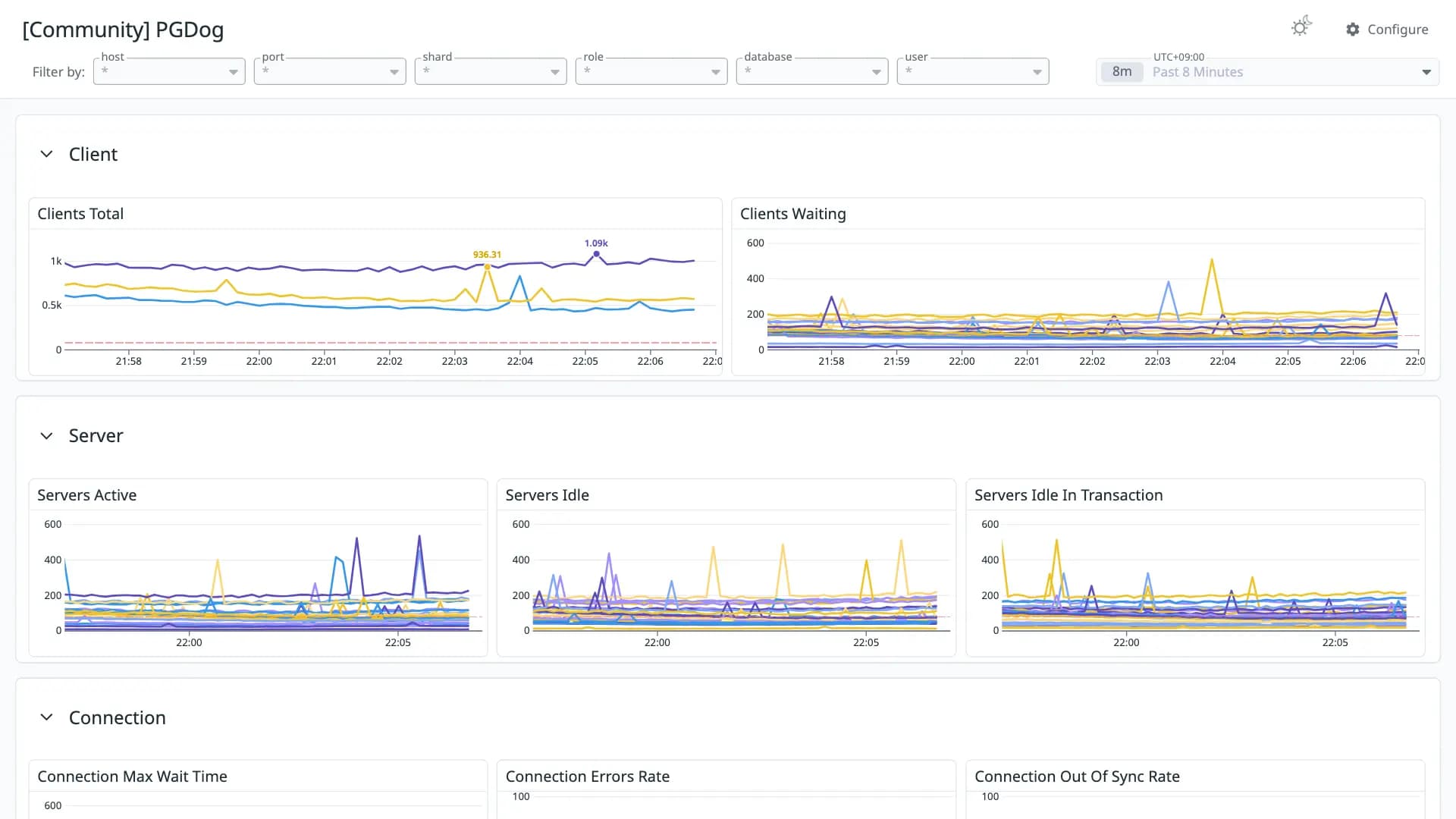Collapse the Server section chevron
The width and height of the screenshot is (1456, 819).
coord(46,436)
